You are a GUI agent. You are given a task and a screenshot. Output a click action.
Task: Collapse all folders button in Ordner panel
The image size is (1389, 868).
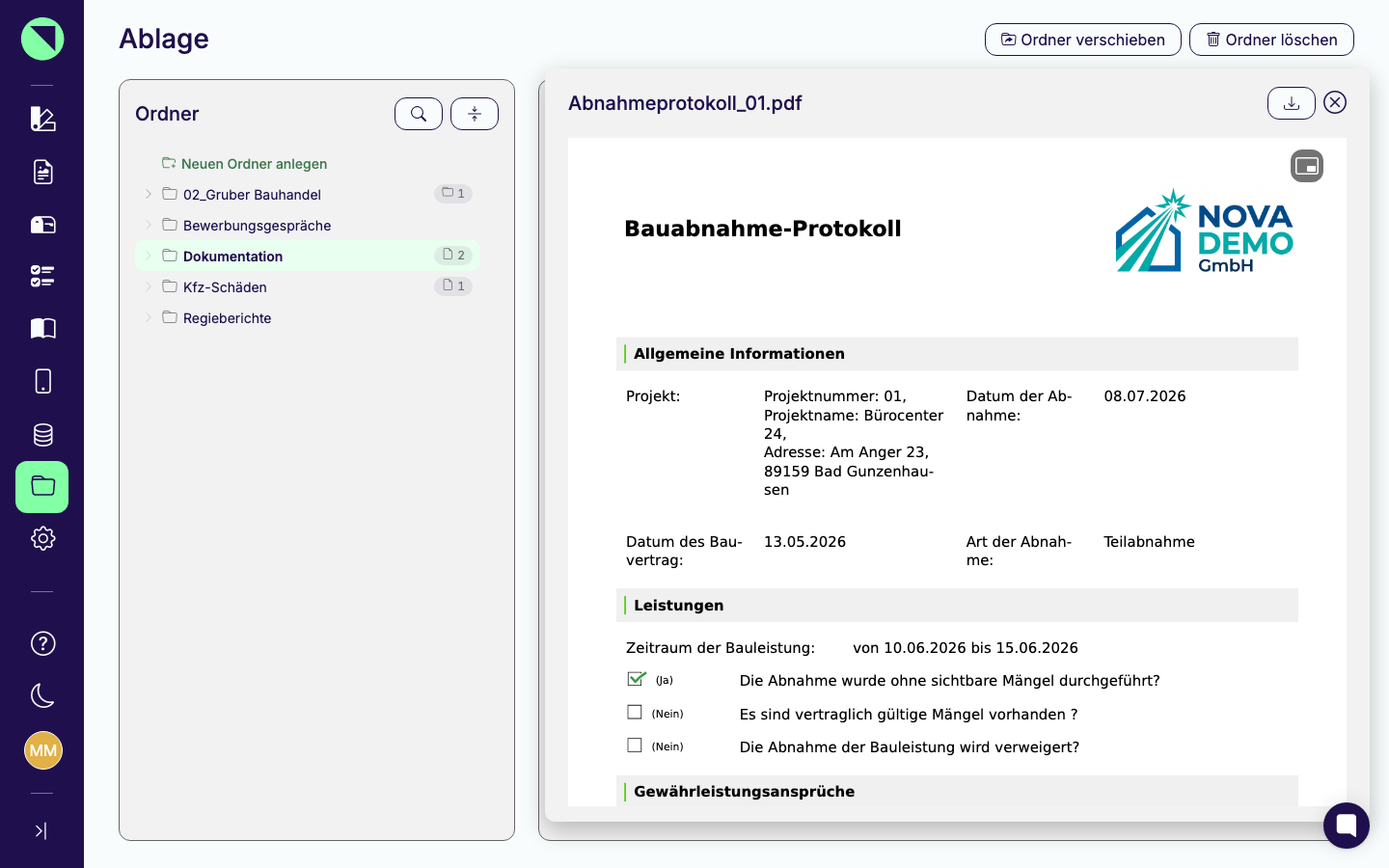click(x=475, y=114)
